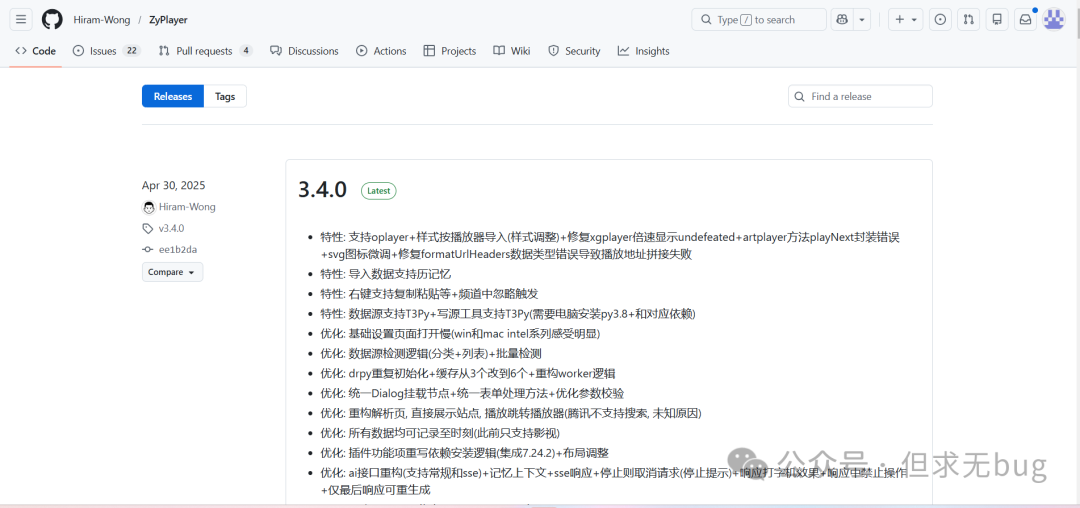Screen dimensions: 1080x508
Task: Go to the Pull requests tab
Action: pos(204,51)
